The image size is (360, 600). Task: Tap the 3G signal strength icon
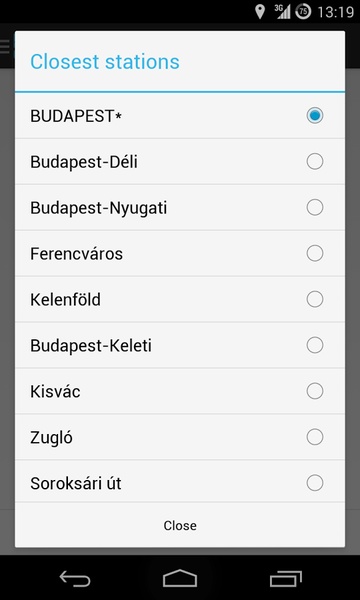[282, 12]
